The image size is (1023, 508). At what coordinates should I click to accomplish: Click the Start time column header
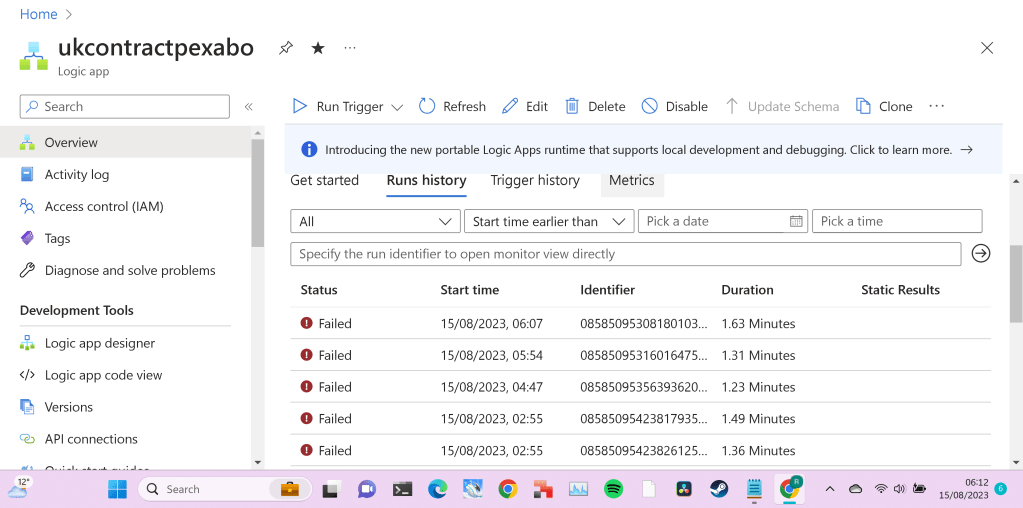470,290
